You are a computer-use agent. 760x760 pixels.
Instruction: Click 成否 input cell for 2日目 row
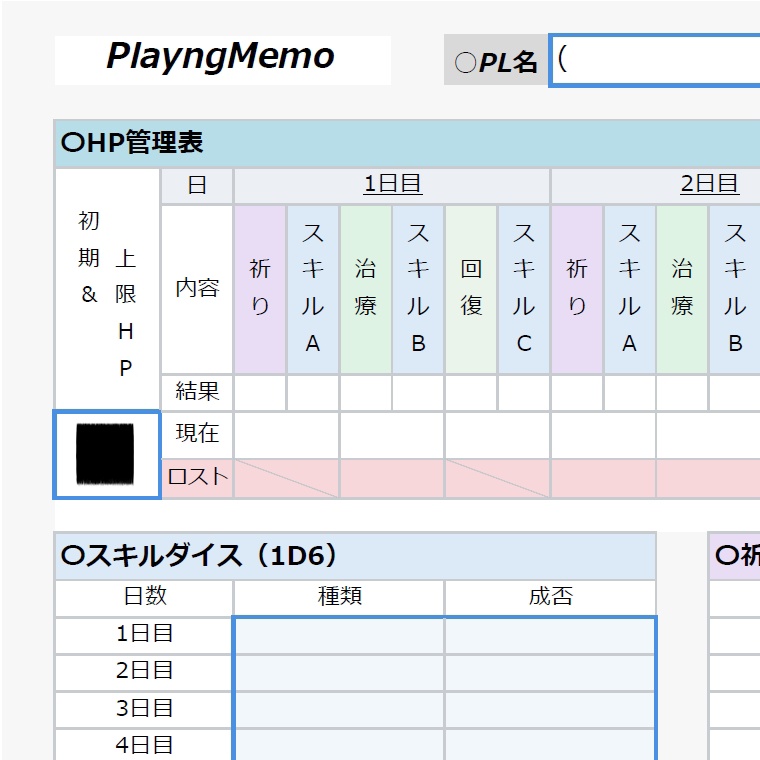coord(550,673)
